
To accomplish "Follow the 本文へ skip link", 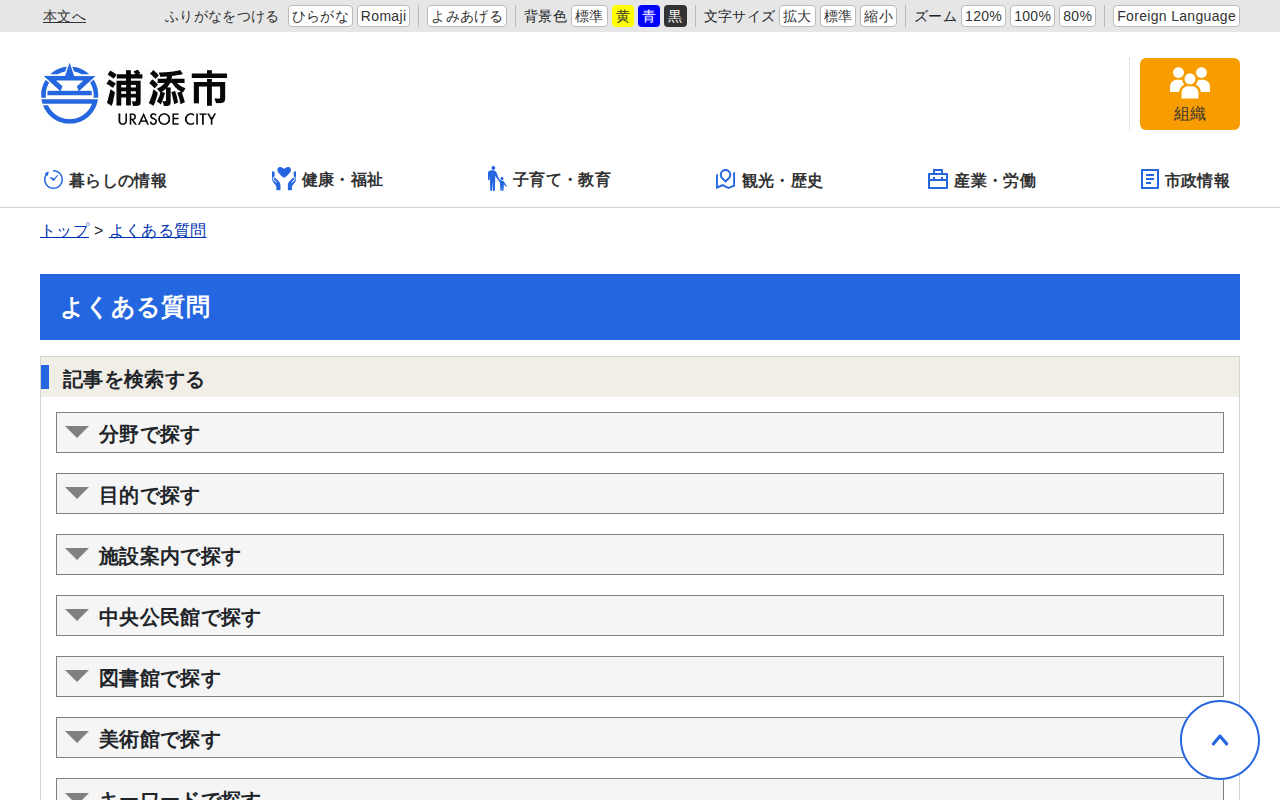I will 64,16.
